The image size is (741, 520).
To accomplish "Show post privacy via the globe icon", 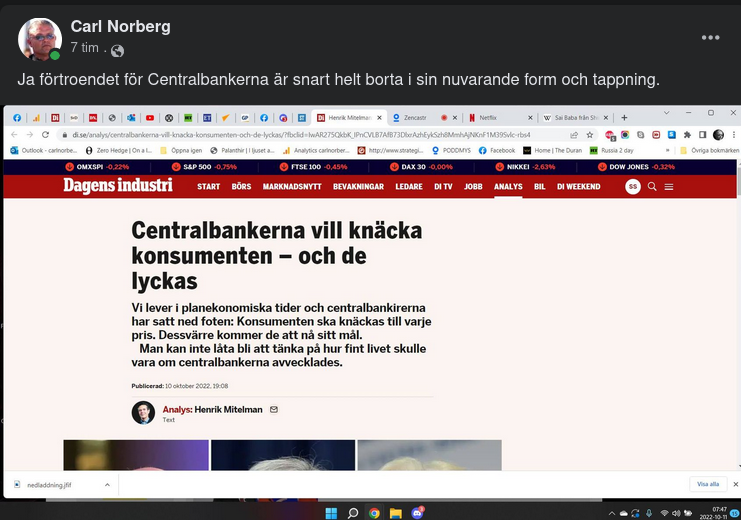I will pos(117,51).
